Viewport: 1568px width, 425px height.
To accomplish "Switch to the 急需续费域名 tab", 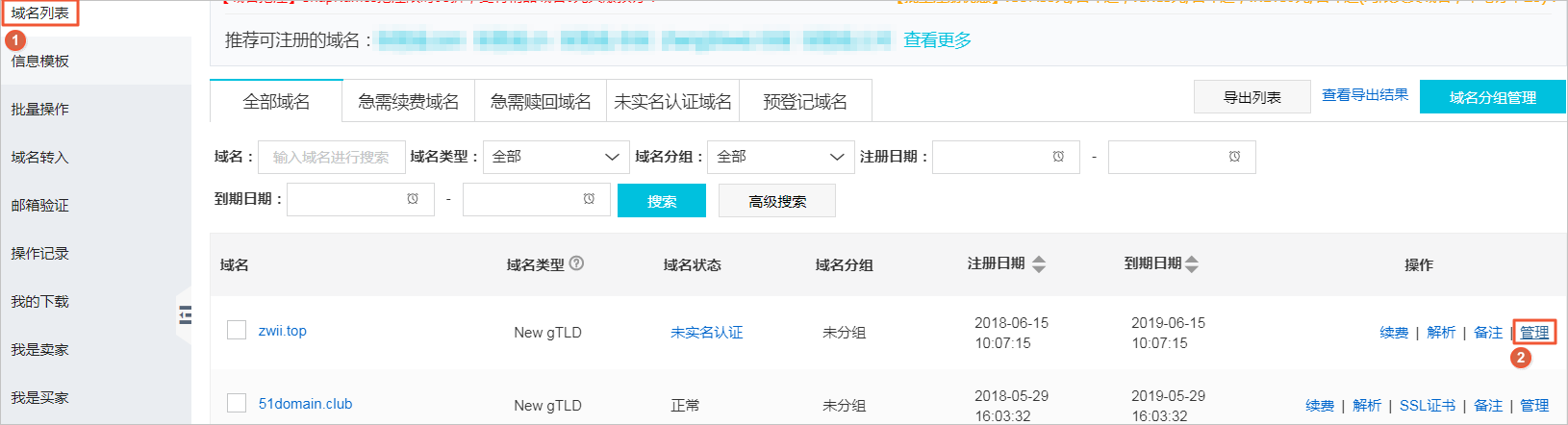I will [x=408, y=101].
